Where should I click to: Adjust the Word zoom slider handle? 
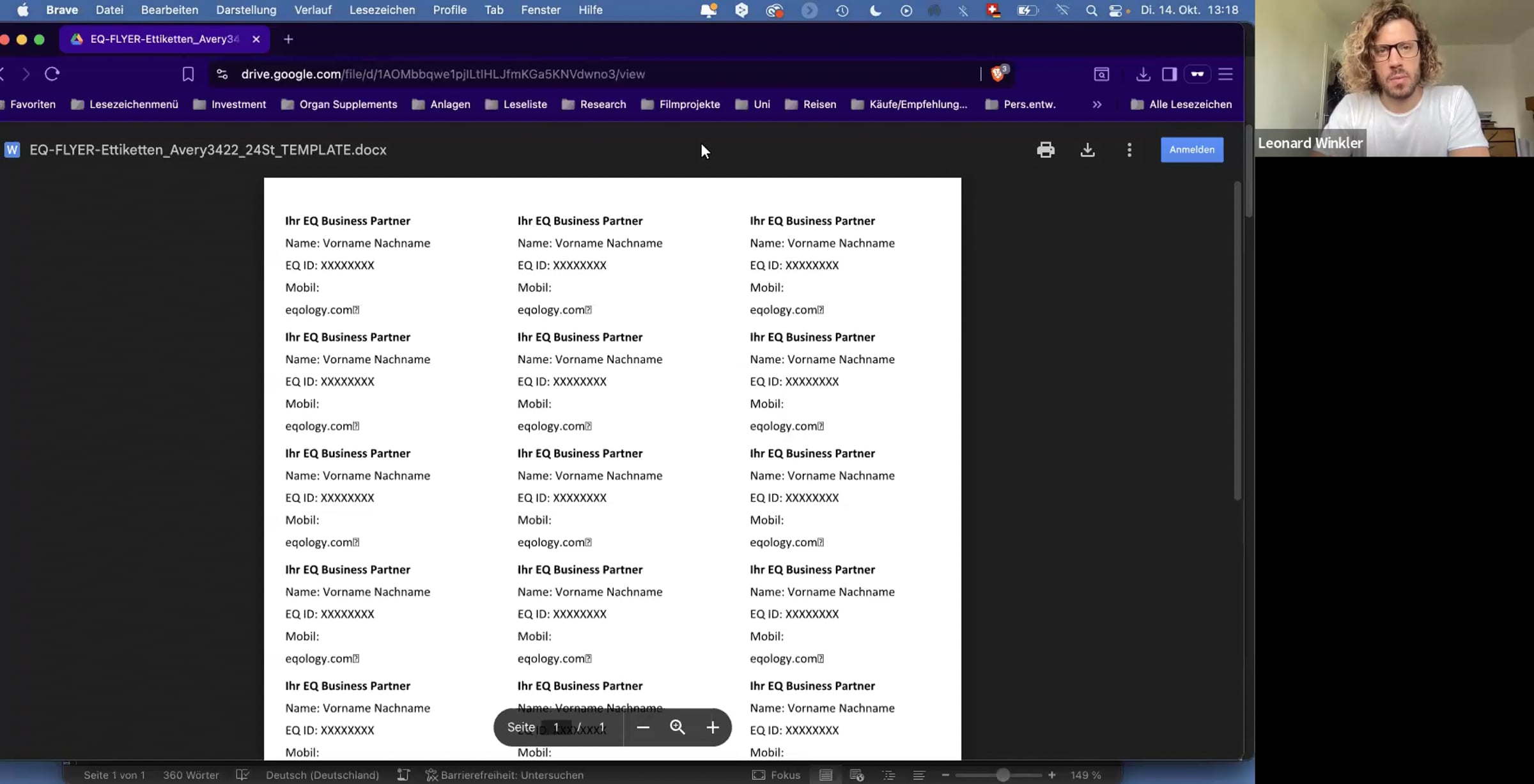coord(1003,775)
